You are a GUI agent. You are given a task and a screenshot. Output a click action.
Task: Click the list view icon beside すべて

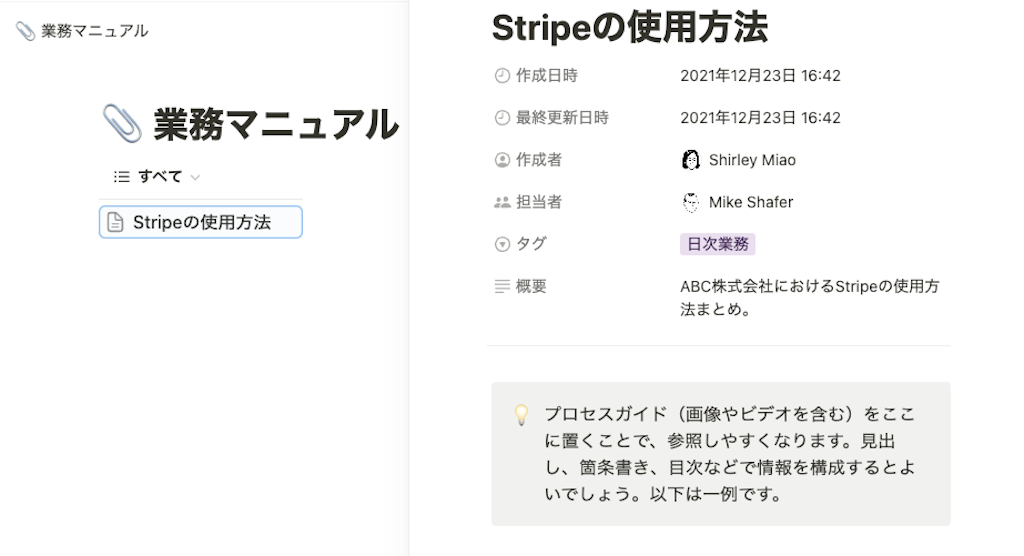click(x=121, y=176)
